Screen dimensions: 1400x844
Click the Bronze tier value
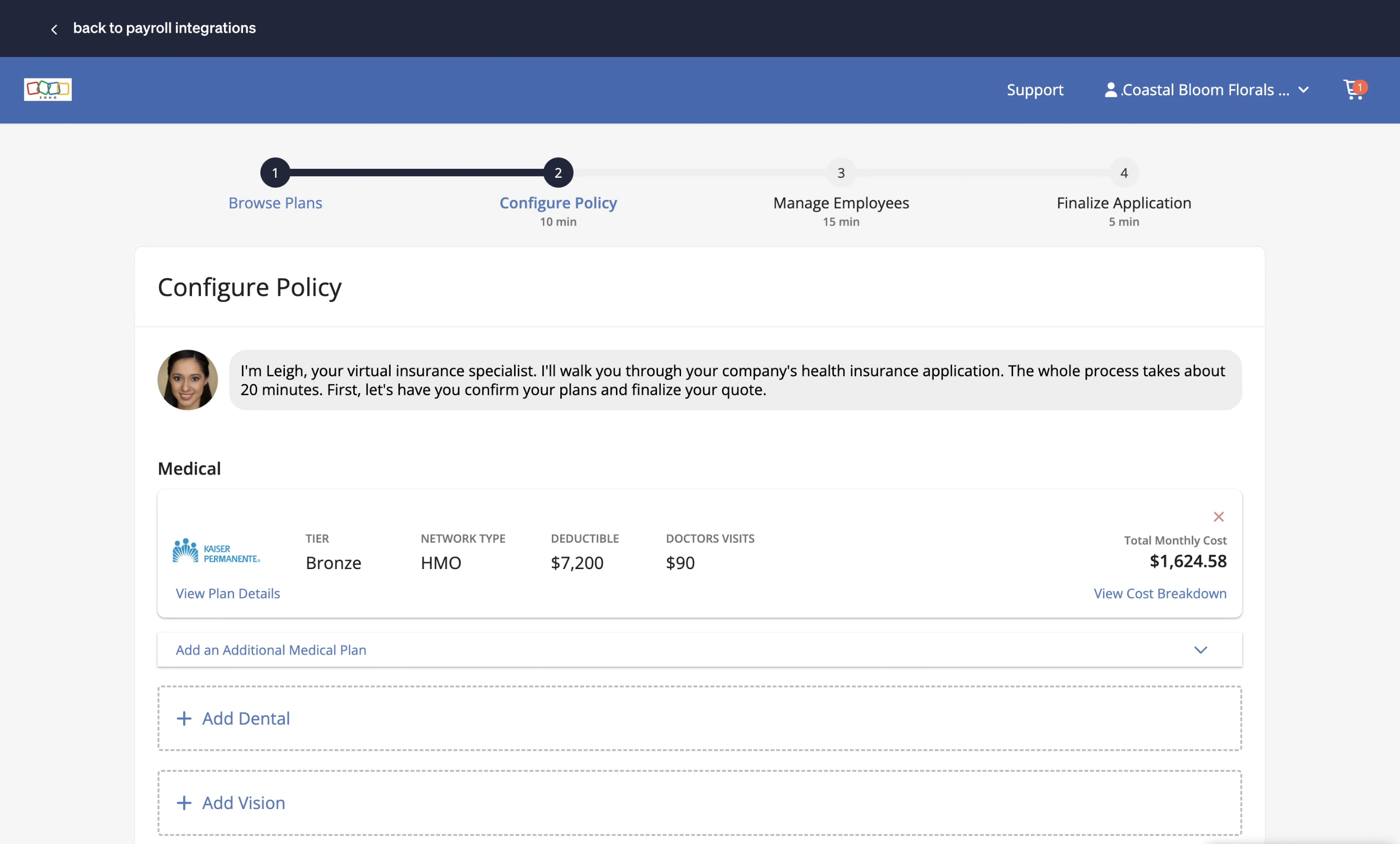point(333,563)
